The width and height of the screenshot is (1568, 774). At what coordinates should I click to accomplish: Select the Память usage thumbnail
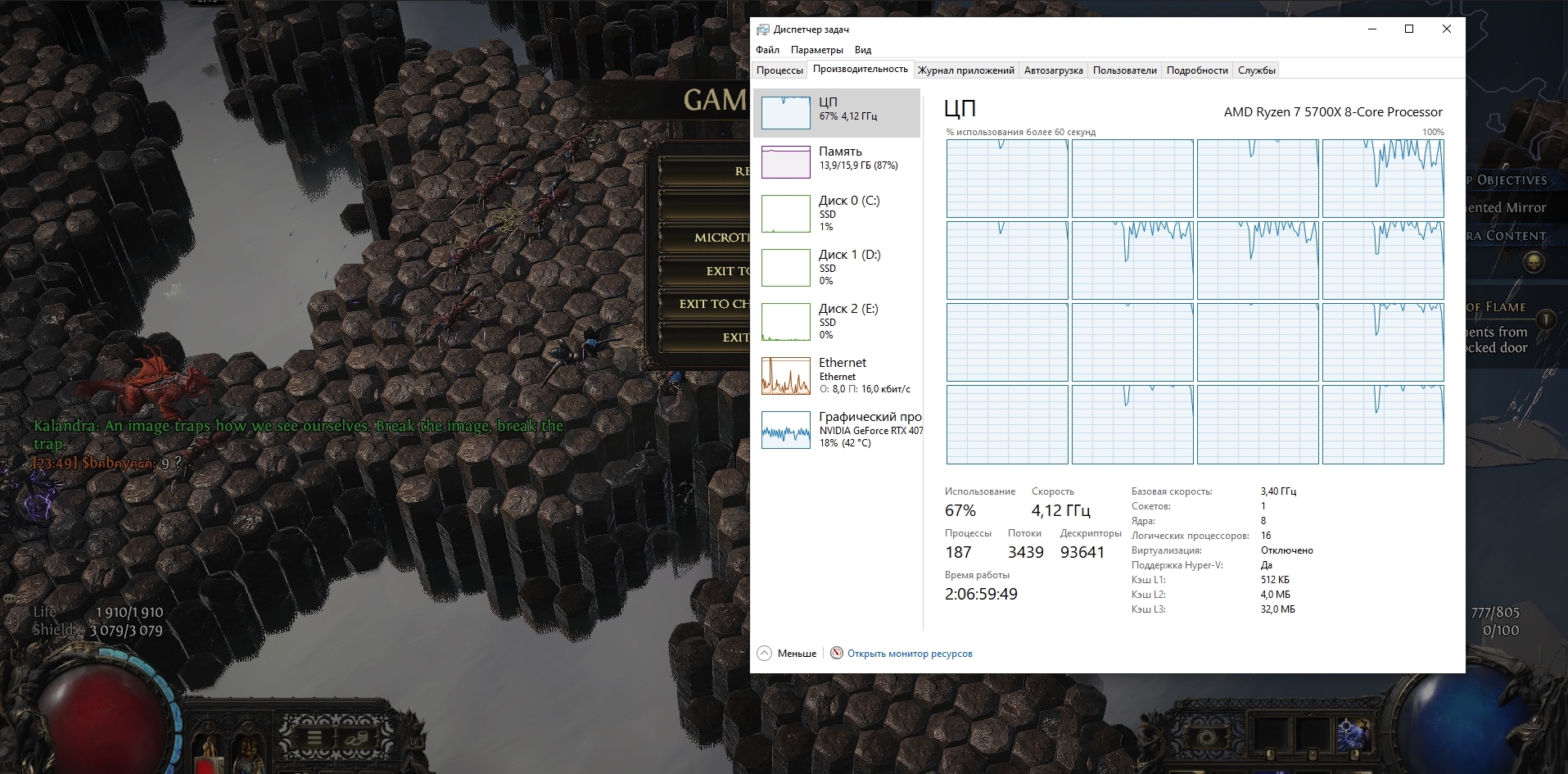click(x=785, y=161)
